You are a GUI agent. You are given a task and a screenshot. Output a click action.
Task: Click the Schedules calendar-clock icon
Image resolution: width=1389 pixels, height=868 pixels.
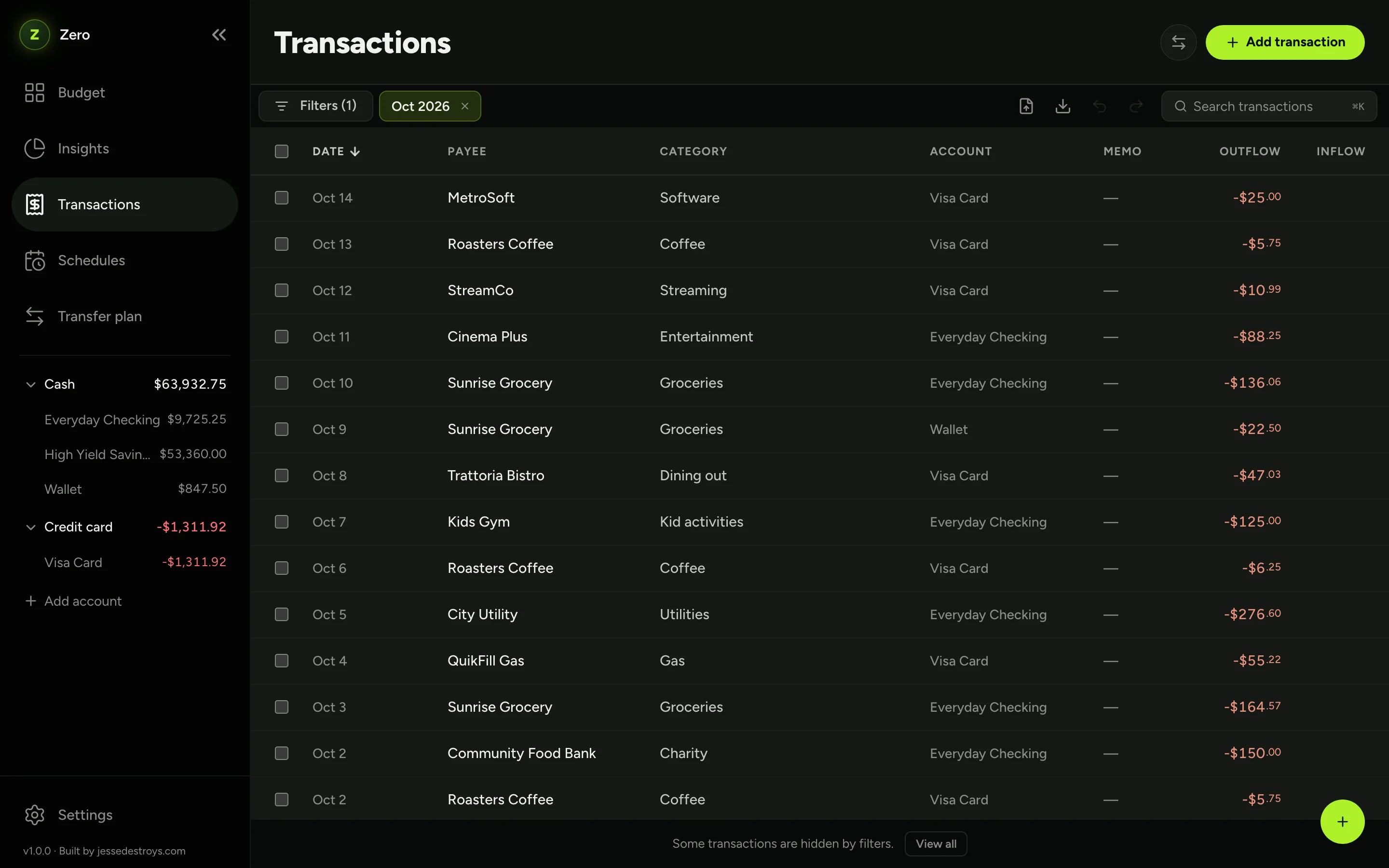34,260
